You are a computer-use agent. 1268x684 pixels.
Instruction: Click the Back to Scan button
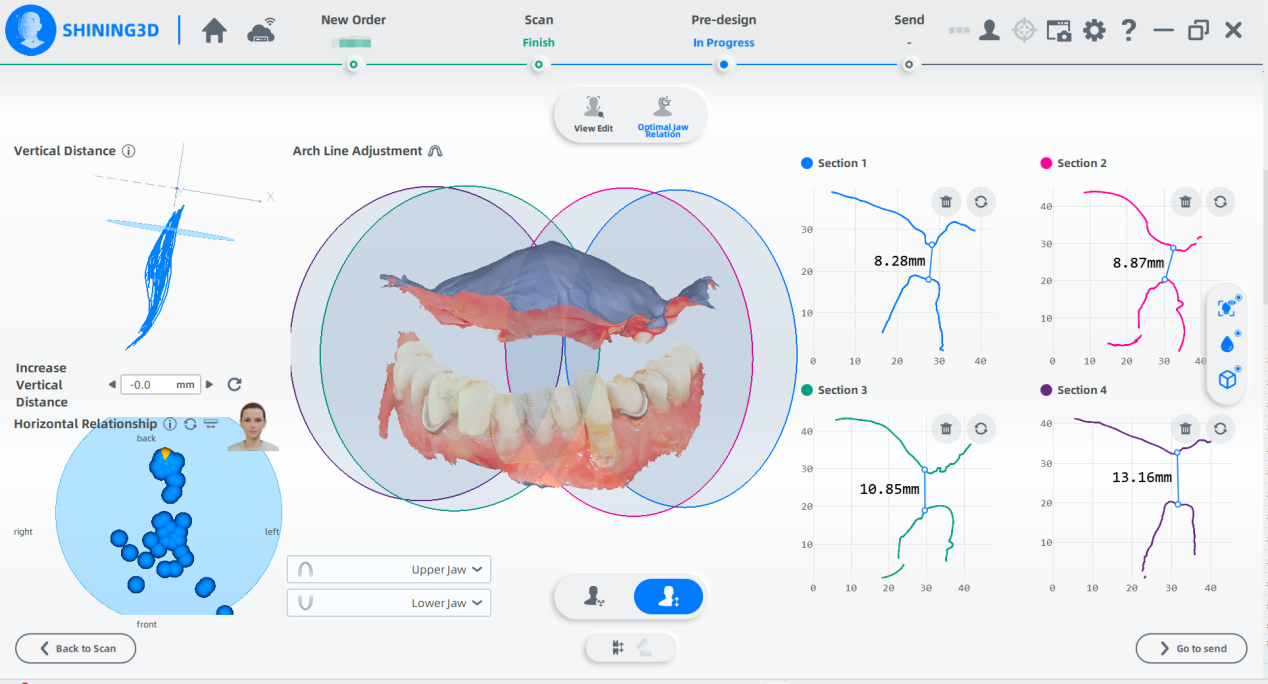tap(76, 648)
